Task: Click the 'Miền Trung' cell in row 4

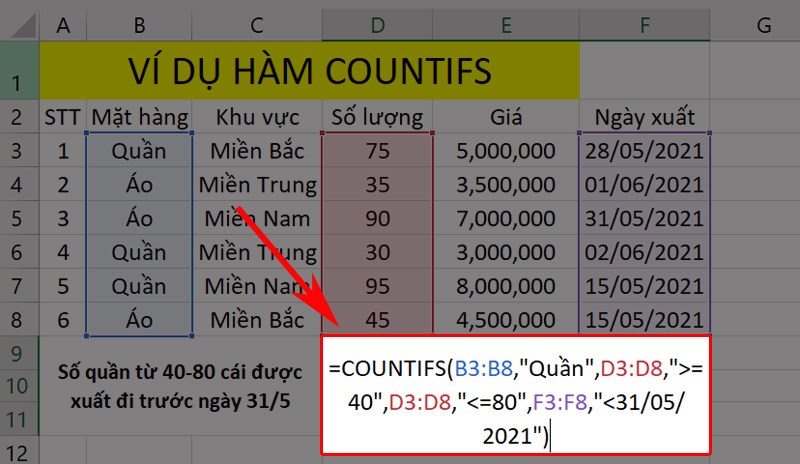Action: (257, 184)
